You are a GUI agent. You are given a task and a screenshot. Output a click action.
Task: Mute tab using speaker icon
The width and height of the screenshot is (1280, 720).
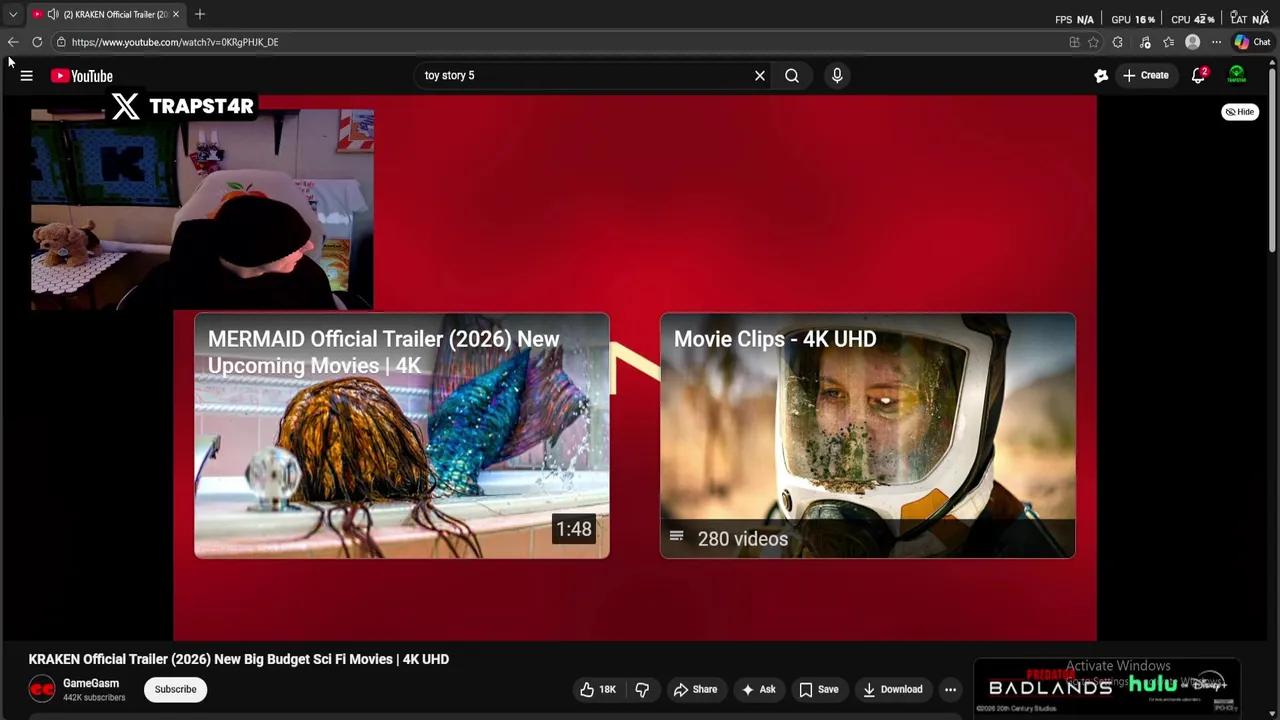click(x=53, y=14)
